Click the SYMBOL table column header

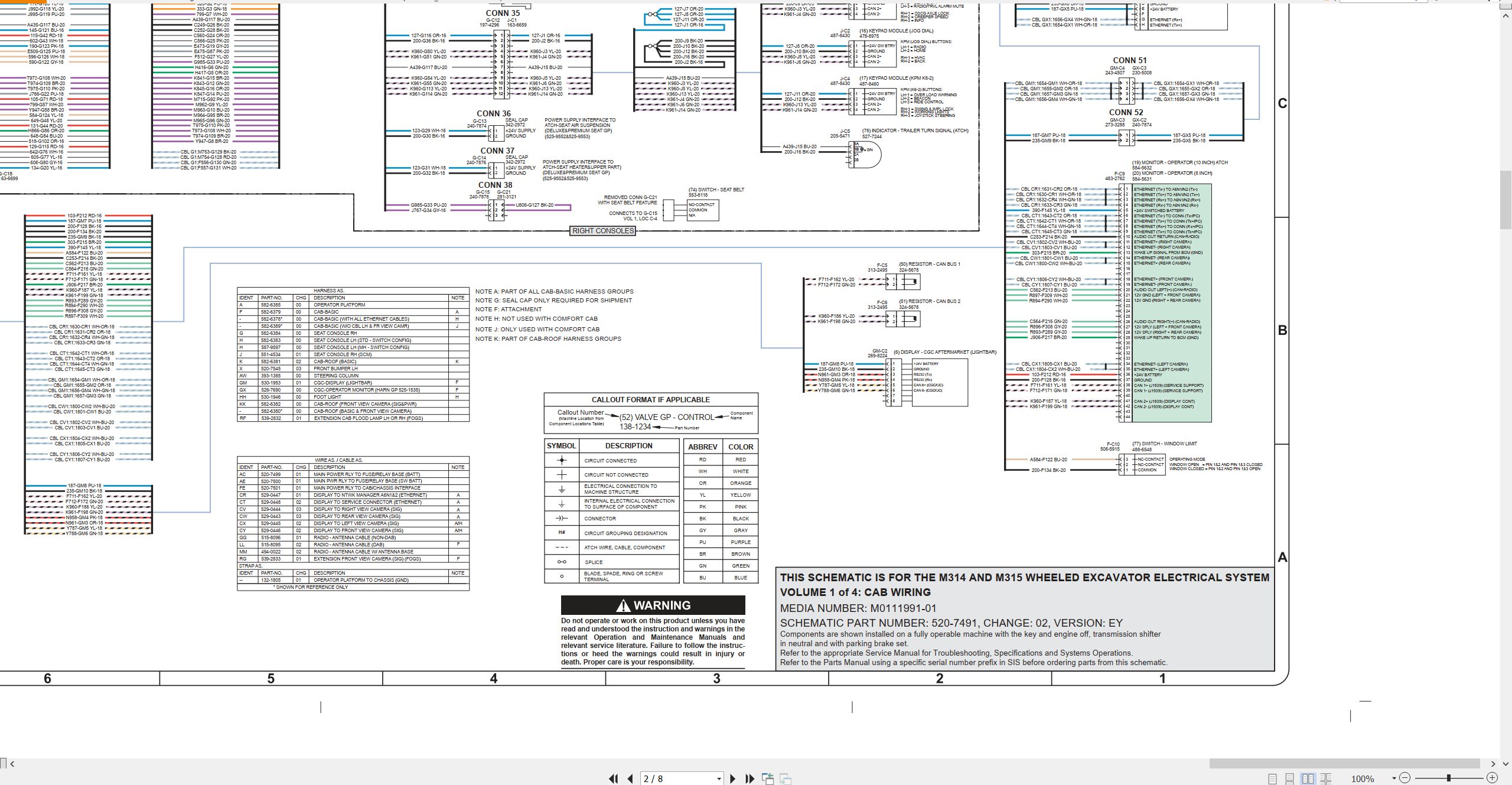(561, 446)
